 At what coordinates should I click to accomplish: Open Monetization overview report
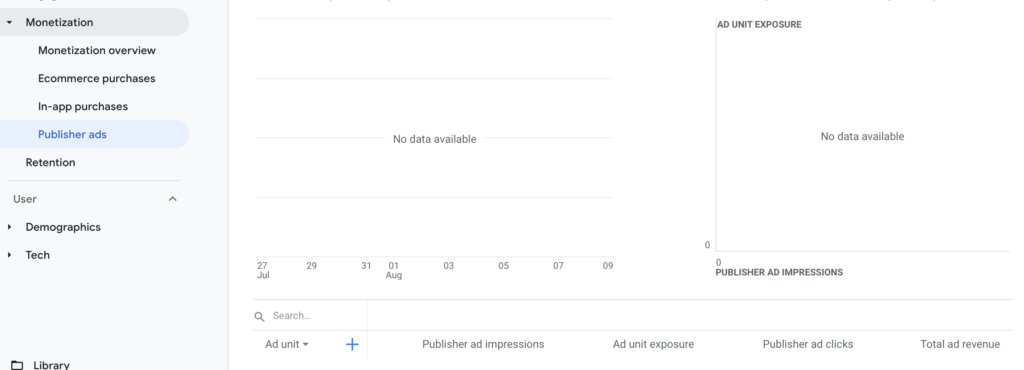point(97,50)
